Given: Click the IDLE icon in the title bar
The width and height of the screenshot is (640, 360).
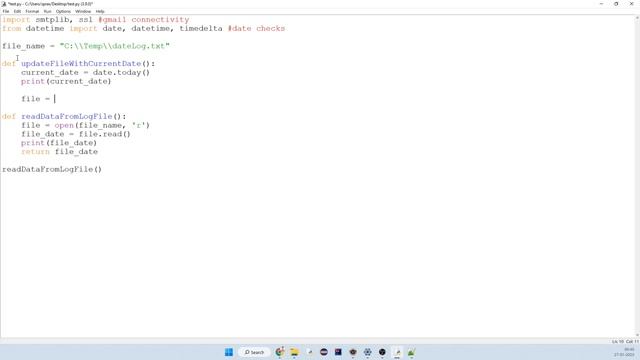Looking at the screenshot, I should click(4, 4).
